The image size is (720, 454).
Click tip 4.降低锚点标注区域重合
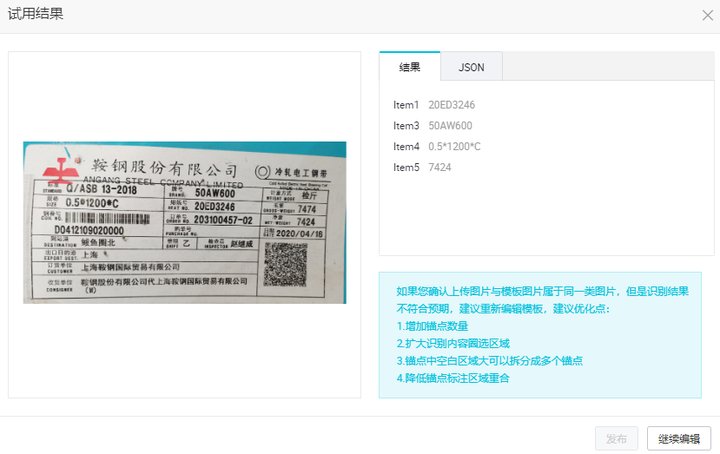pyautogui.click(x=453, y=378)
